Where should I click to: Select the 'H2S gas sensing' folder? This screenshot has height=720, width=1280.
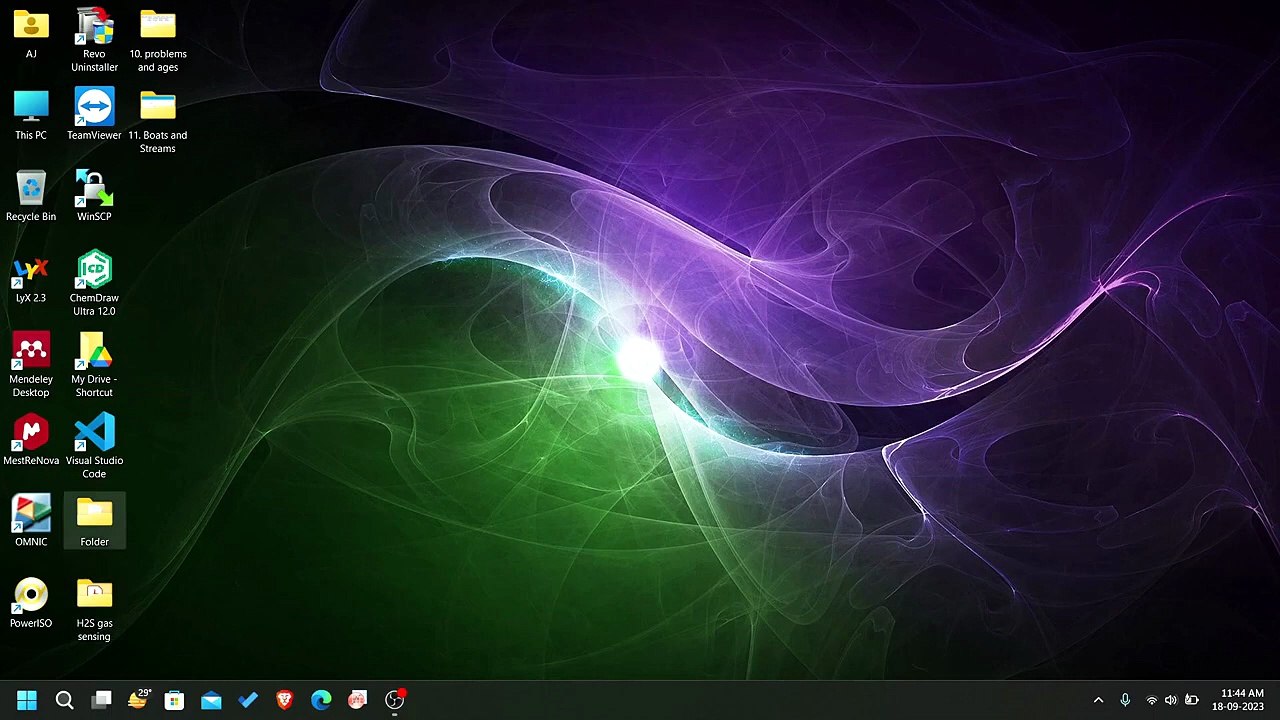(x=94, y=609)
